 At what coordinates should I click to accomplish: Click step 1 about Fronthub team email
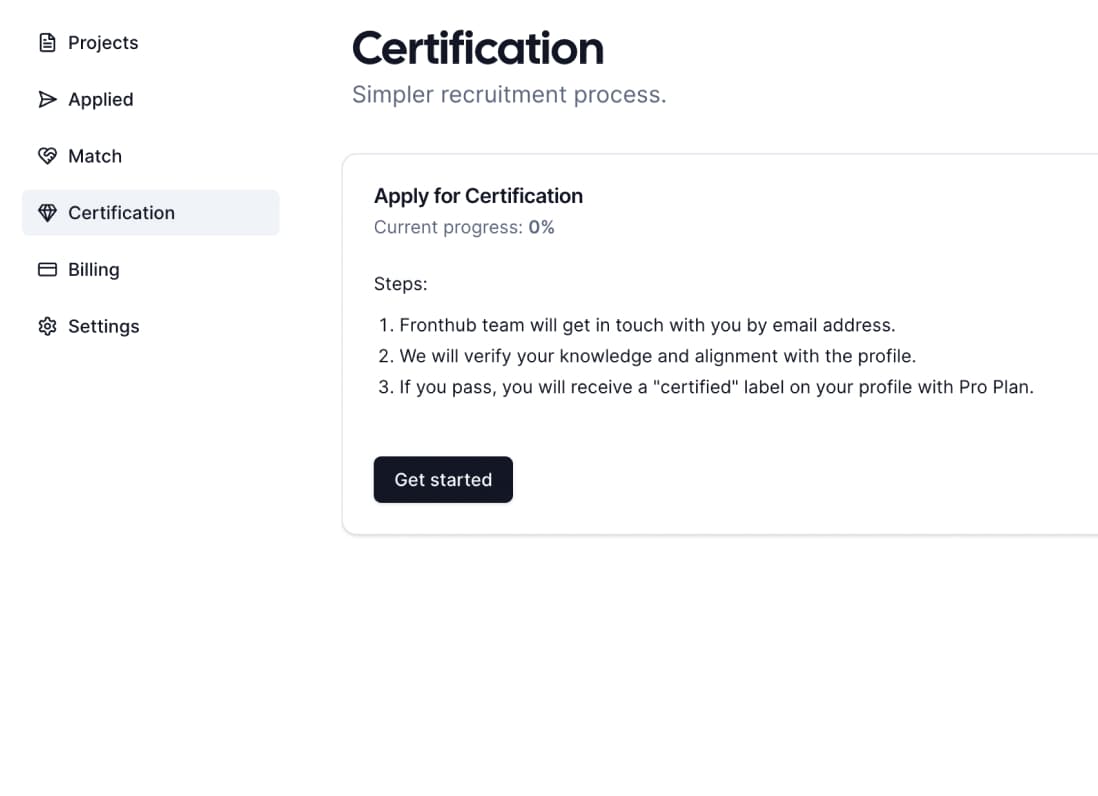point(637,326)
